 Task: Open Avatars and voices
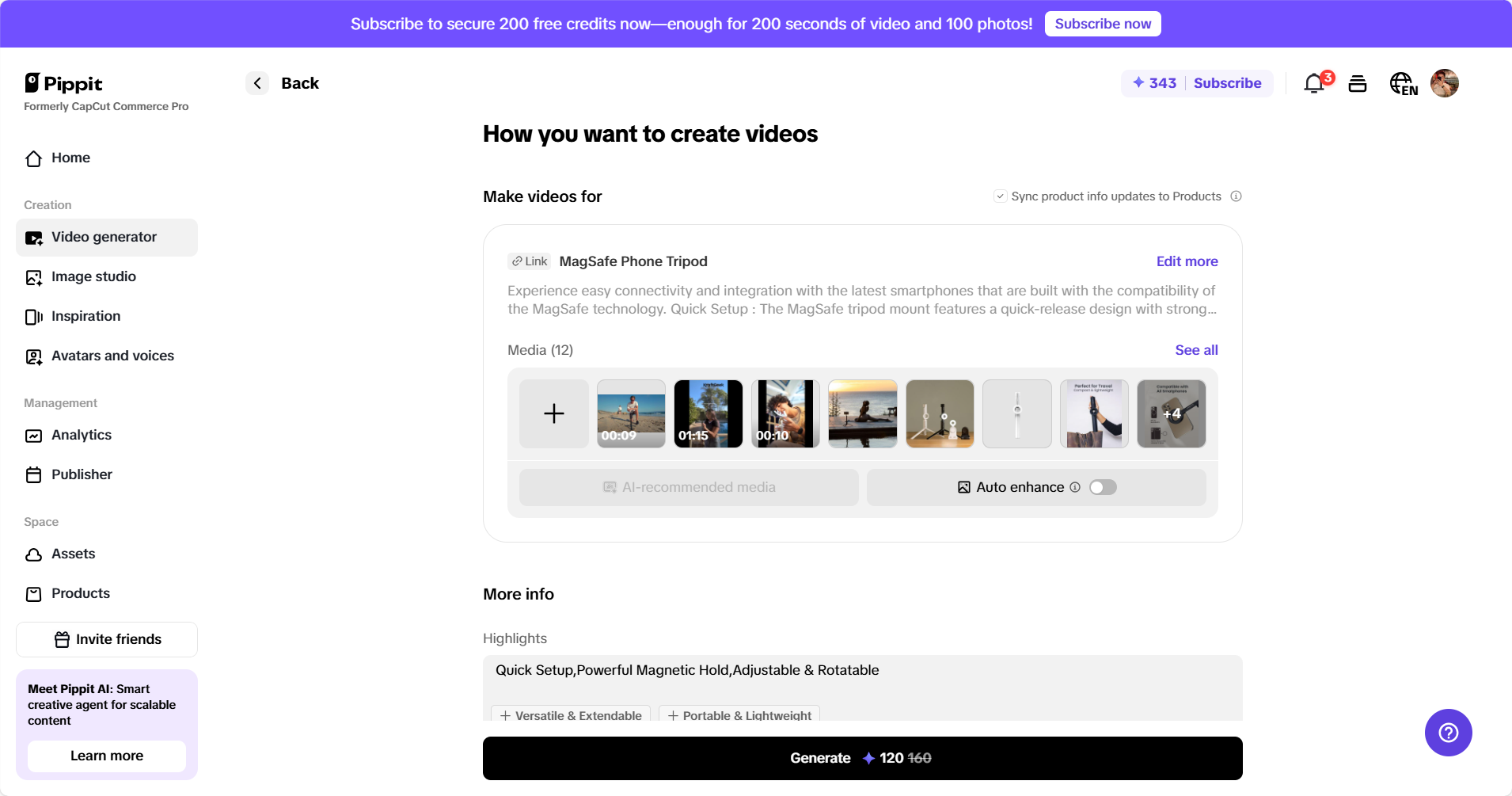[112, 356]
